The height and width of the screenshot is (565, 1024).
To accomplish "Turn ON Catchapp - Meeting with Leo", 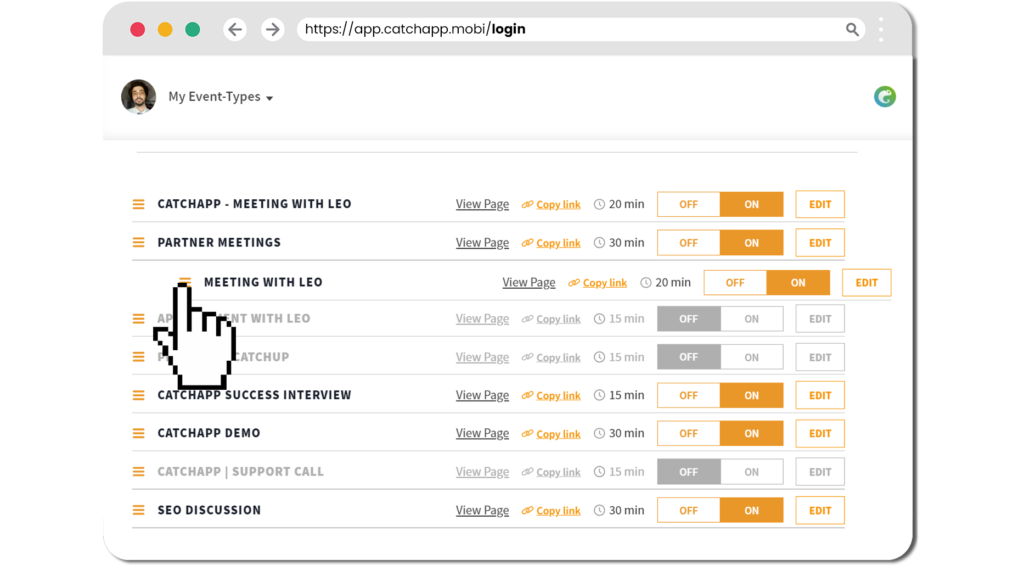I will pos(752,204).
